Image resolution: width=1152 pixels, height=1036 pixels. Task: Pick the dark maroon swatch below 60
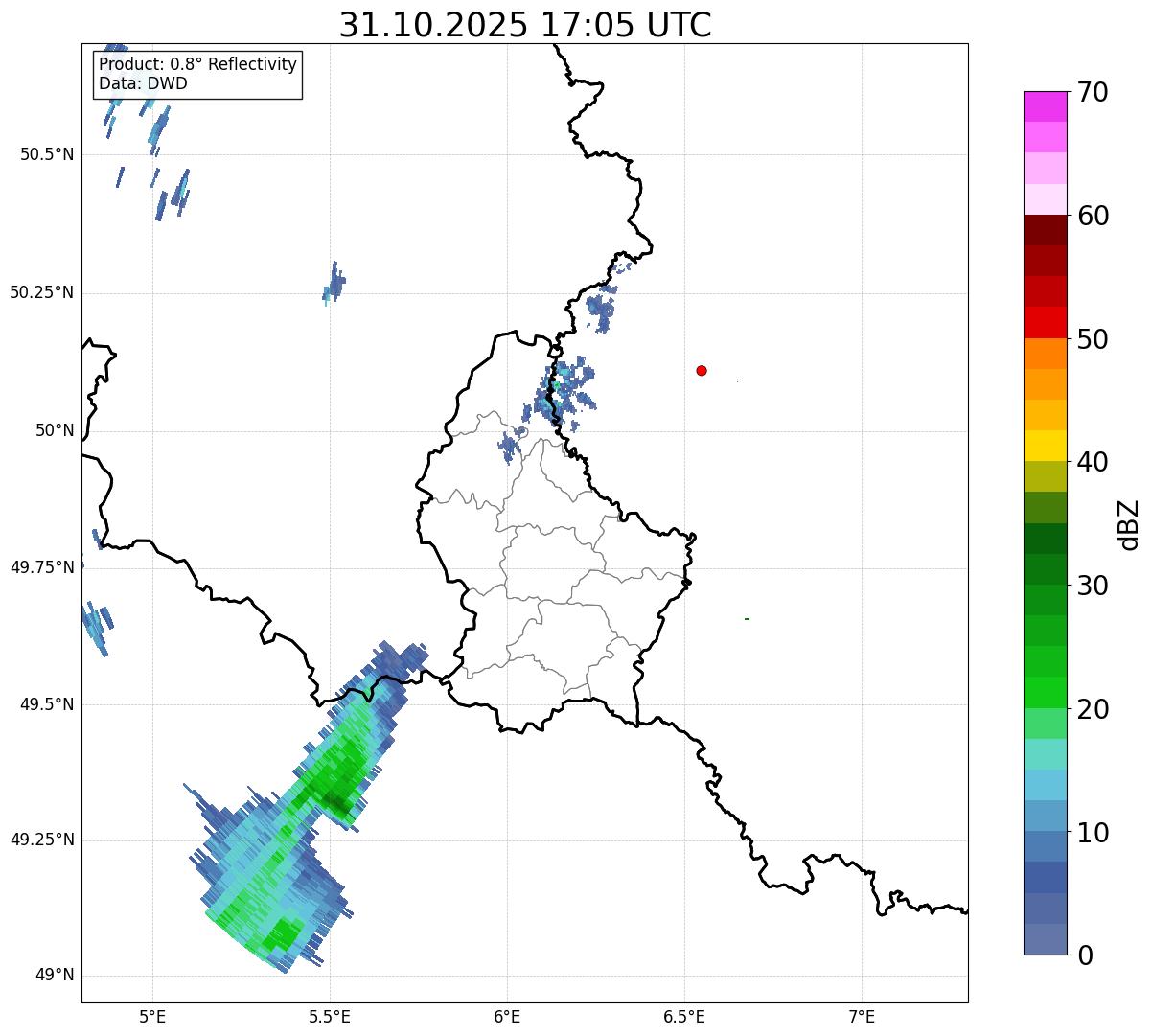tap(1045, 230)
